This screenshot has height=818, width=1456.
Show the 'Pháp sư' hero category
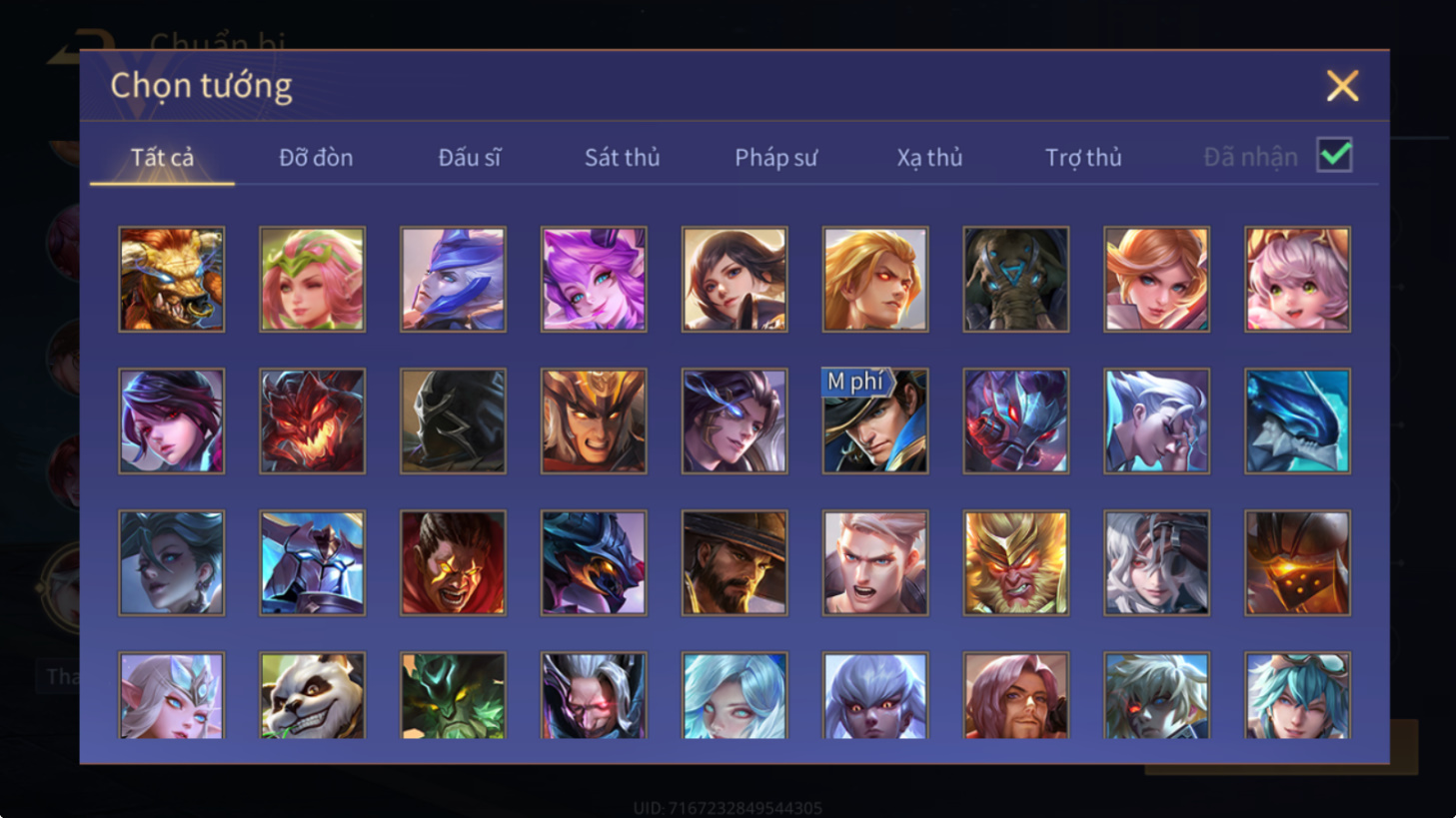click(776, 157)
